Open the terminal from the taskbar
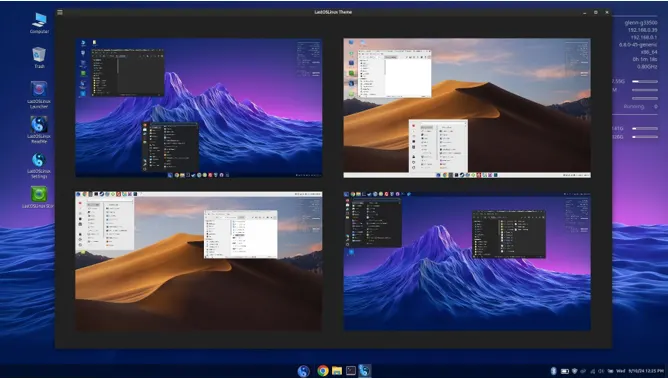Viewport: 668px width, 379px height. pos(351,370)
